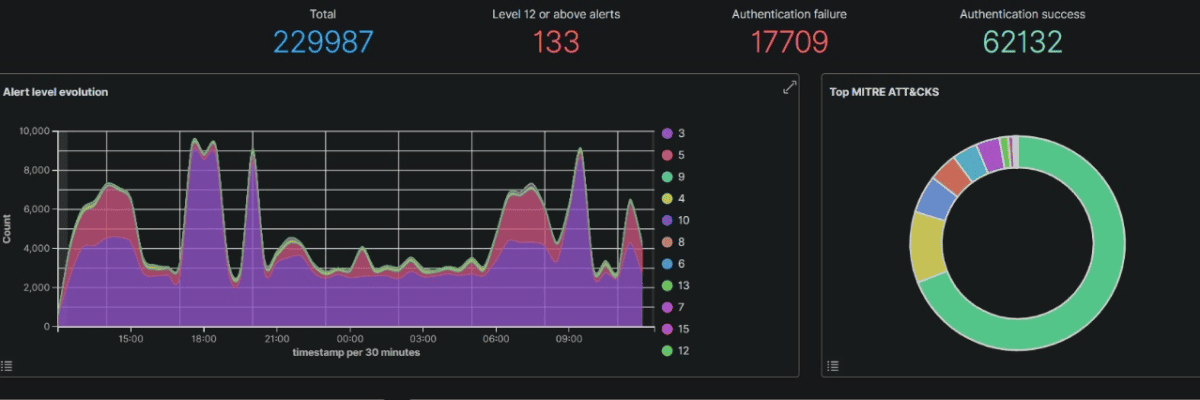Expand the Alert level evolution panel
This screenshot has width=1200, height=400.
point(789,88)
